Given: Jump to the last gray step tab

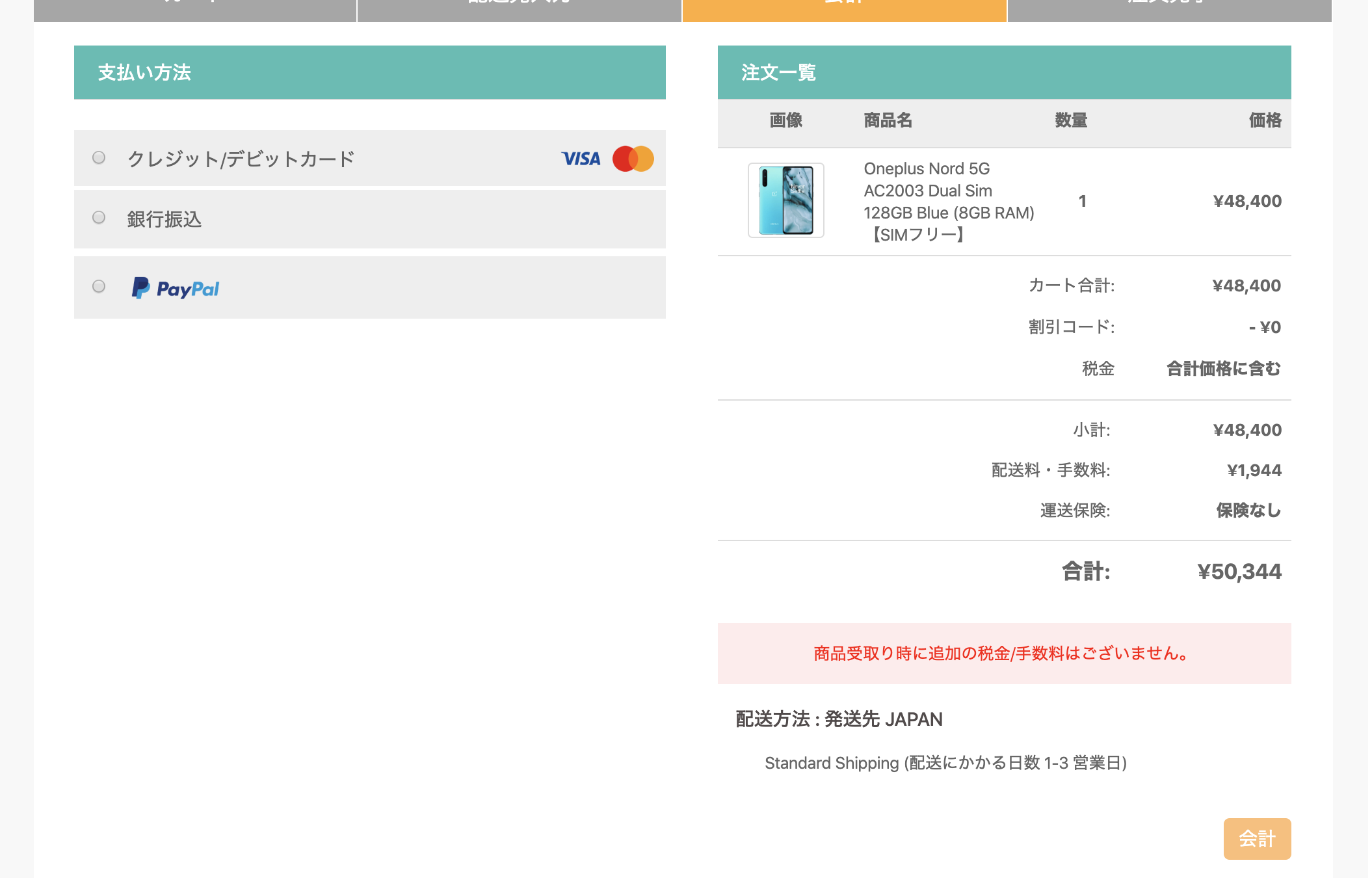Looking at the screenshot, I should tap(1168, 9).
